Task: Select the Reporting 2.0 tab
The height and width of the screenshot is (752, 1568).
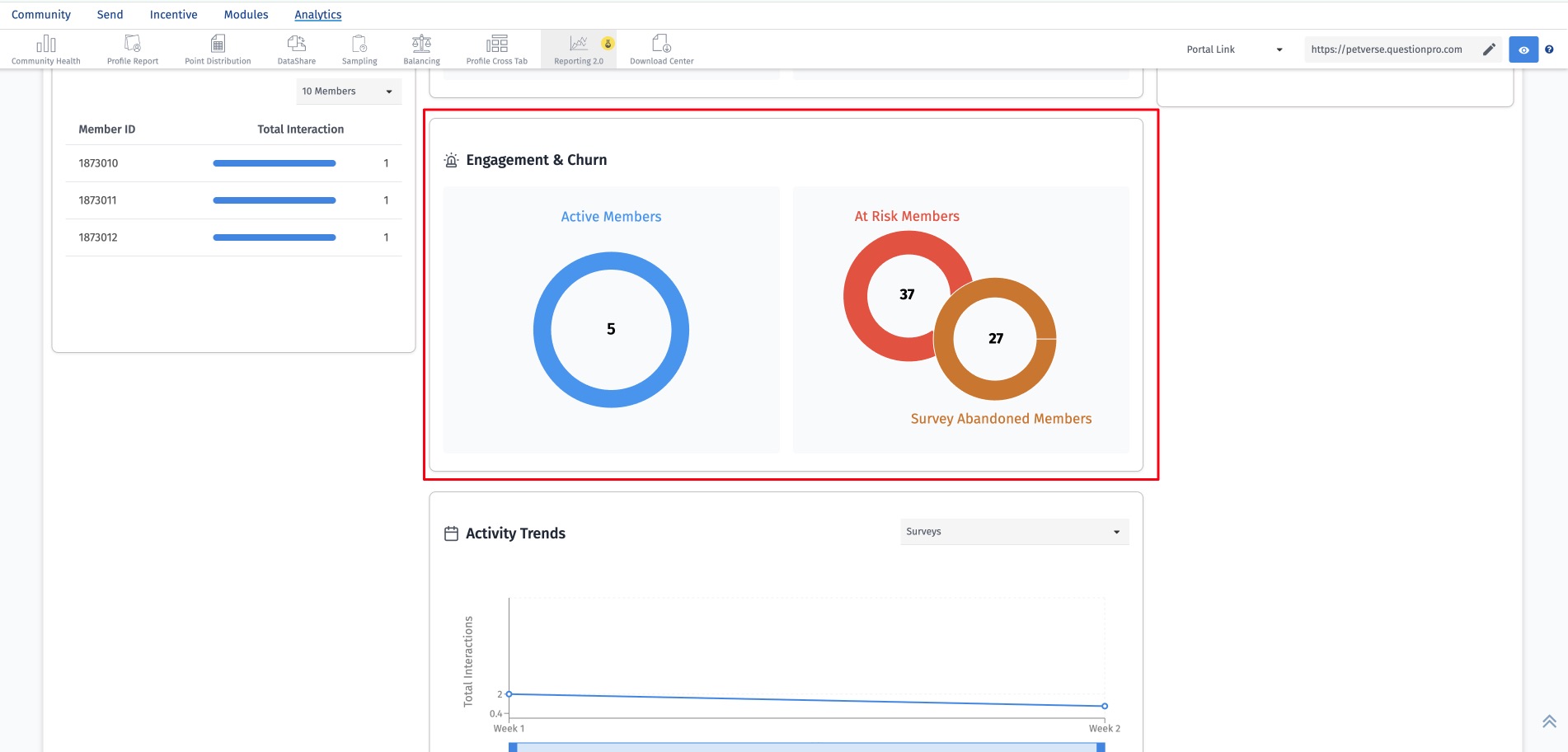Action: pos(579,49)
